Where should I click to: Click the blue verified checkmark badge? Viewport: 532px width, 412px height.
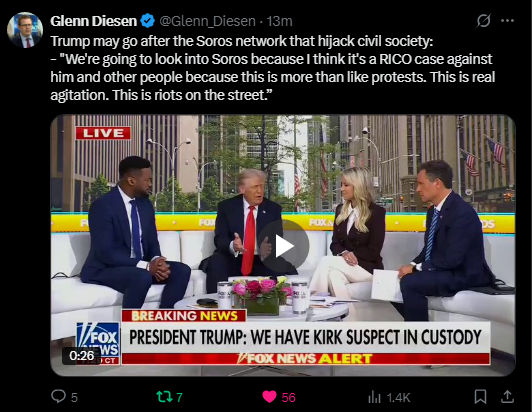point(148,21)
